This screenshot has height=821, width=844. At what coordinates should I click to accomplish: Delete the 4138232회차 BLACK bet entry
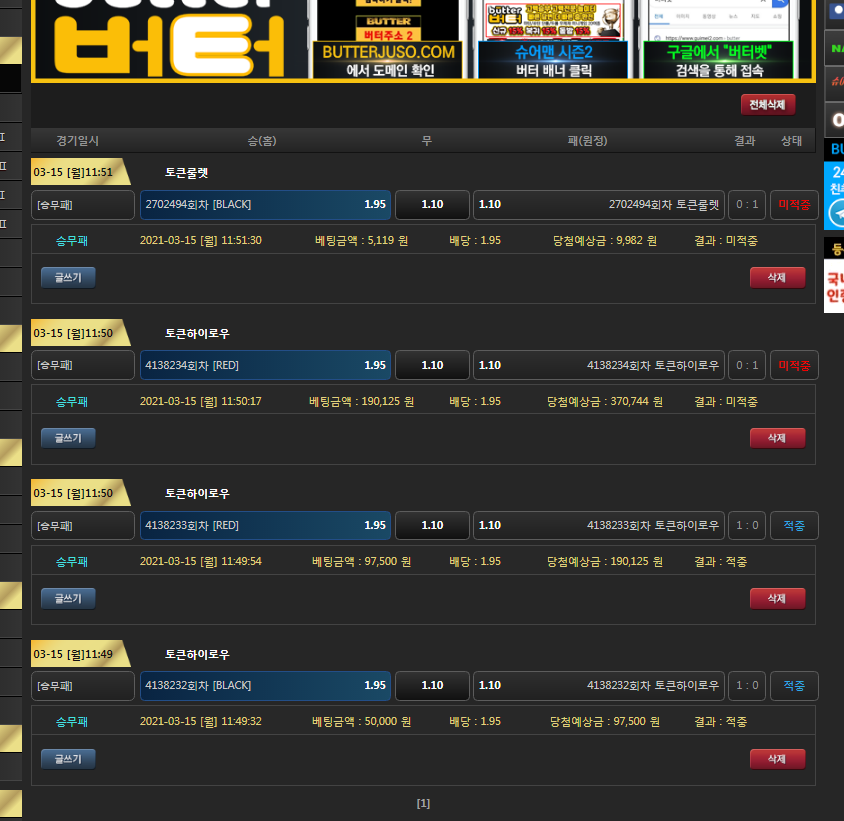[x=776, y=759]
